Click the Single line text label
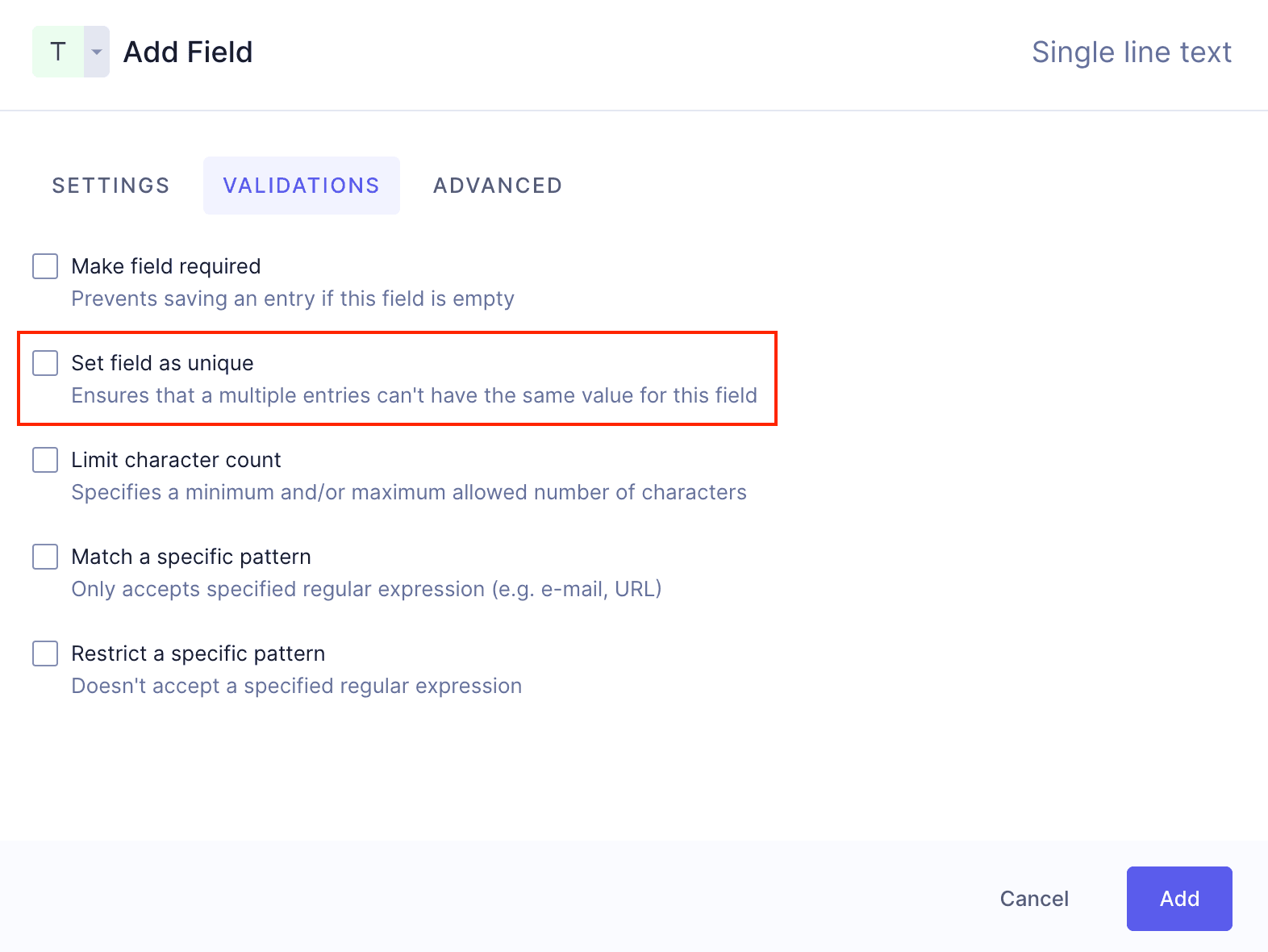This screenshot has width=1268, height=952. 1132,51
